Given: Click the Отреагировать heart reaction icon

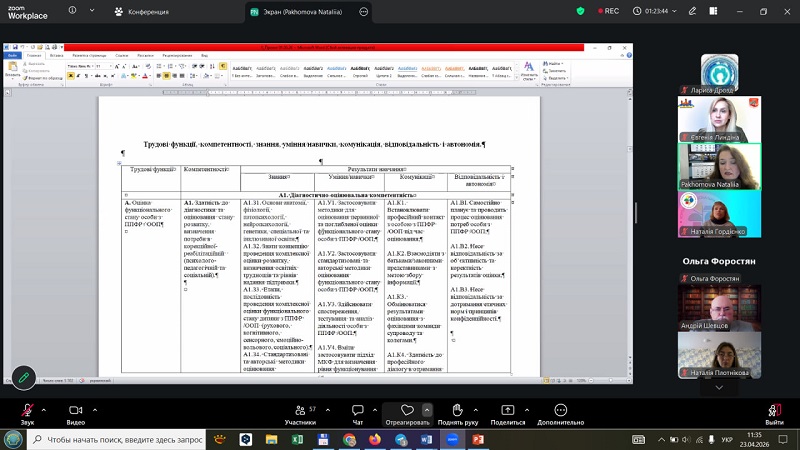Looking at the screenshot, I should pos(406,410).
